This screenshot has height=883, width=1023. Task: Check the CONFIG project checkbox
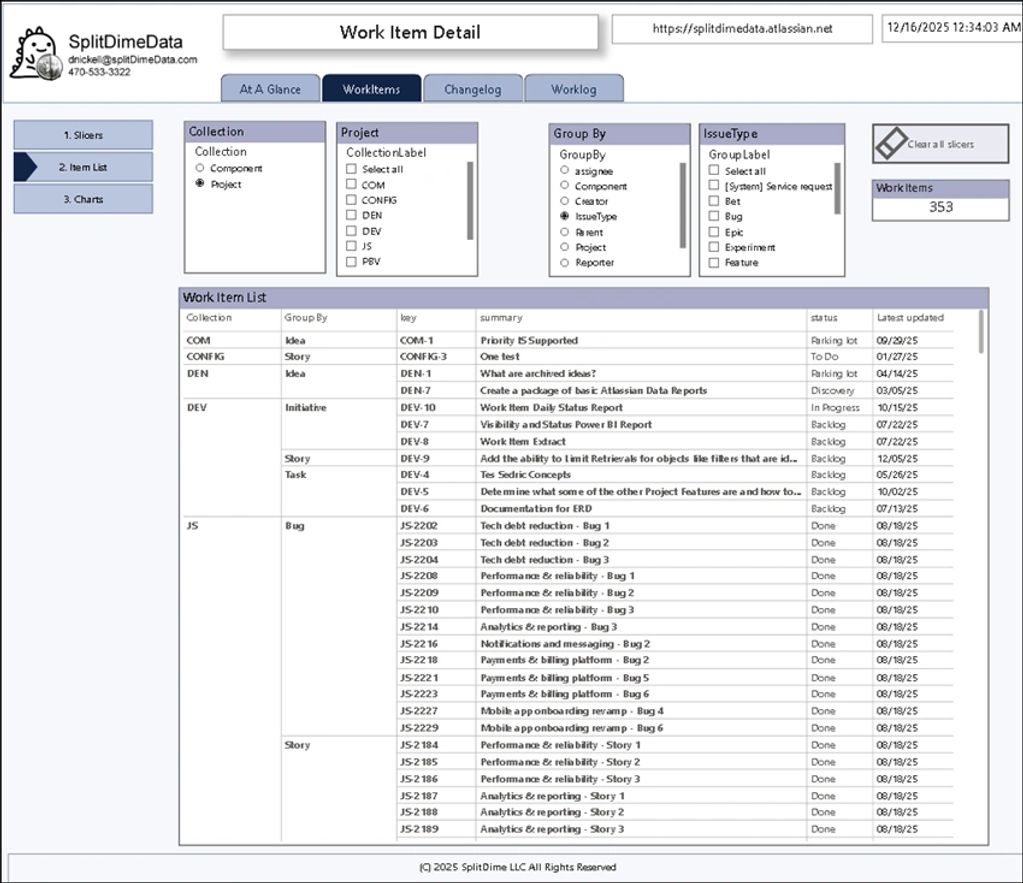pyautogui.click(x=351, y=200)
